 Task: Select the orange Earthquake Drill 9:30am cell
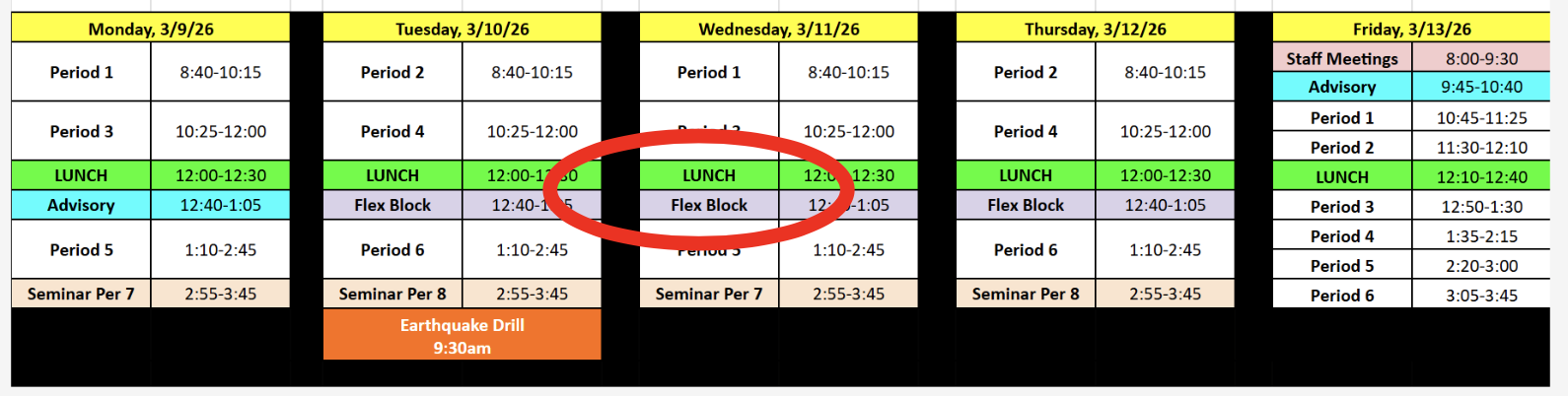462,336
